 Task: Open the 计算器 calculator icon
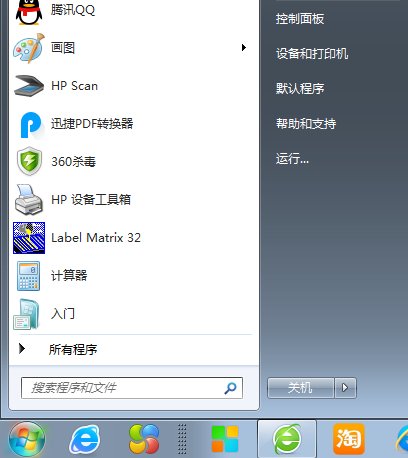(x=28, y=276)
